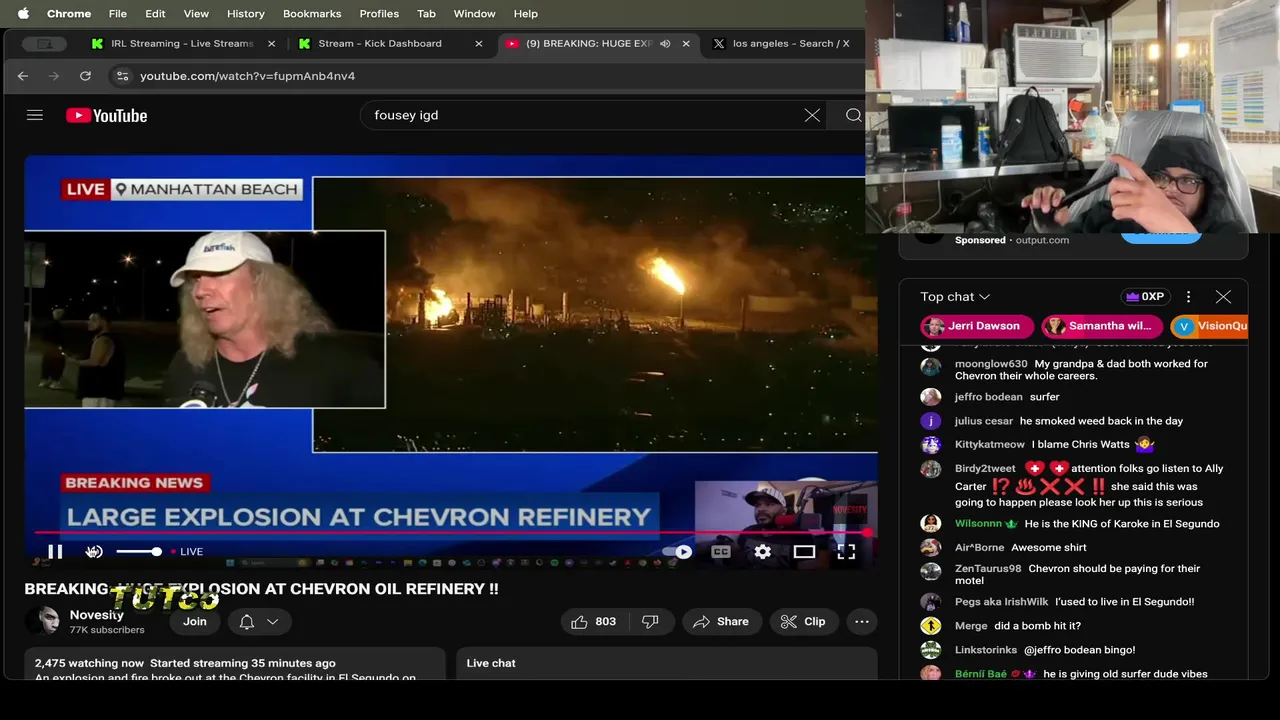The image size is (1280, 720).
Task: Go to YouTube home via the logo
Action: tap(107, 115)
